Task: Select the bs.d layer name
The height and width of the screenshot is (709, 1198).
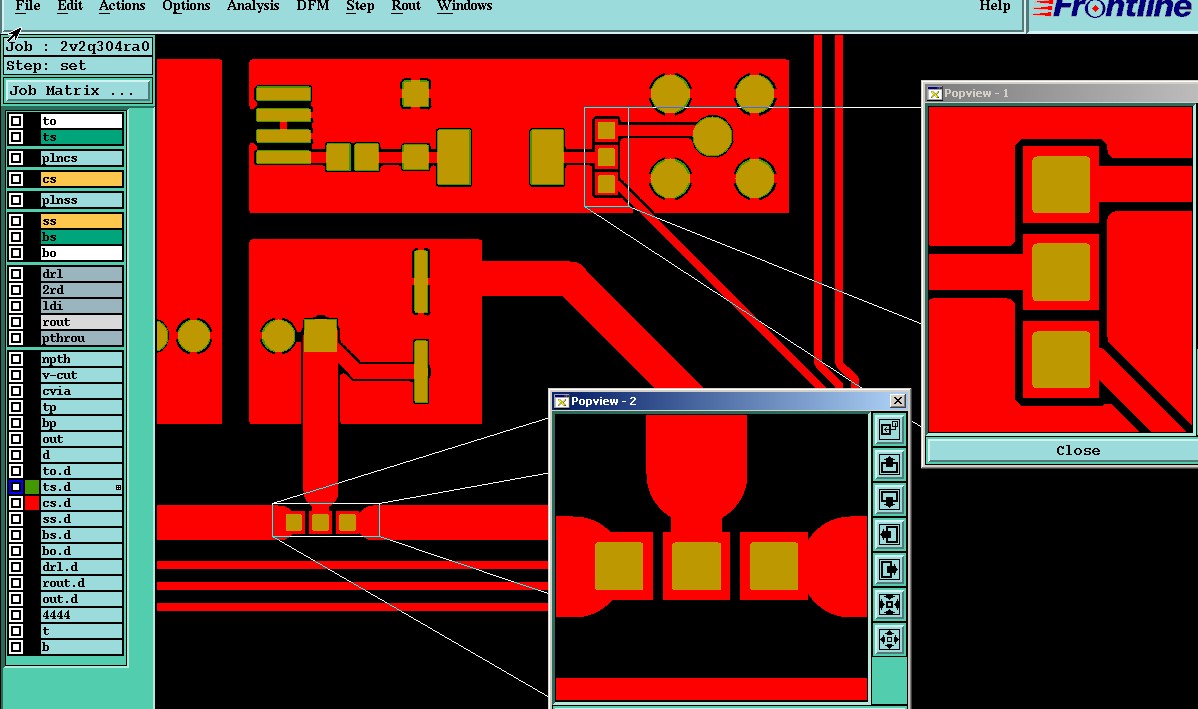Action: coord(81,535)
